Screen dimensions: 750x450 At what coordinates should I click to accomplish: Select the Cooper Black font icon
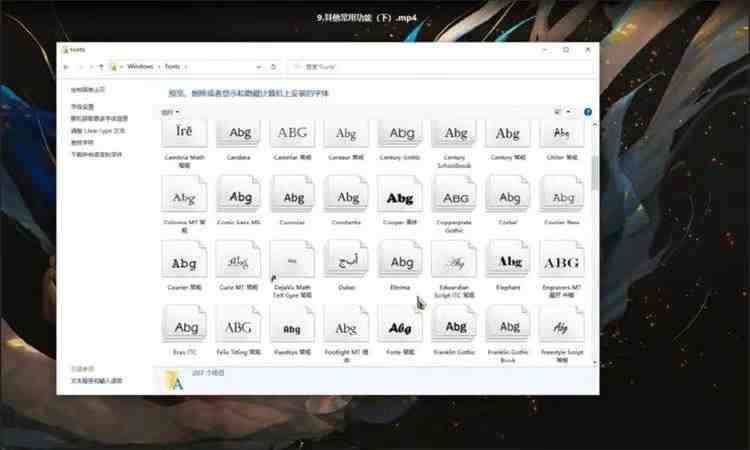pos(400,197)
